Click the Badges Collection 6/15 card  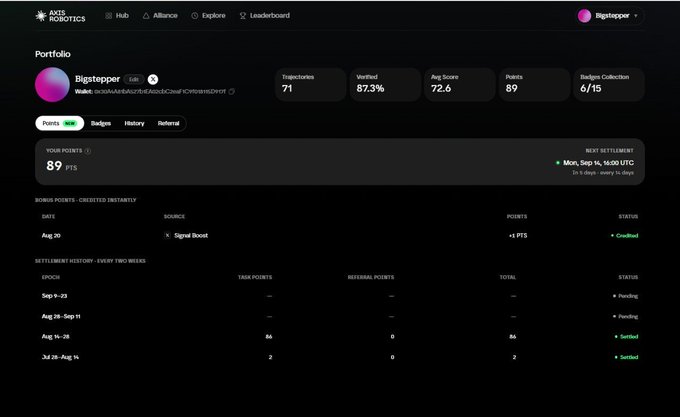[609, 85]
